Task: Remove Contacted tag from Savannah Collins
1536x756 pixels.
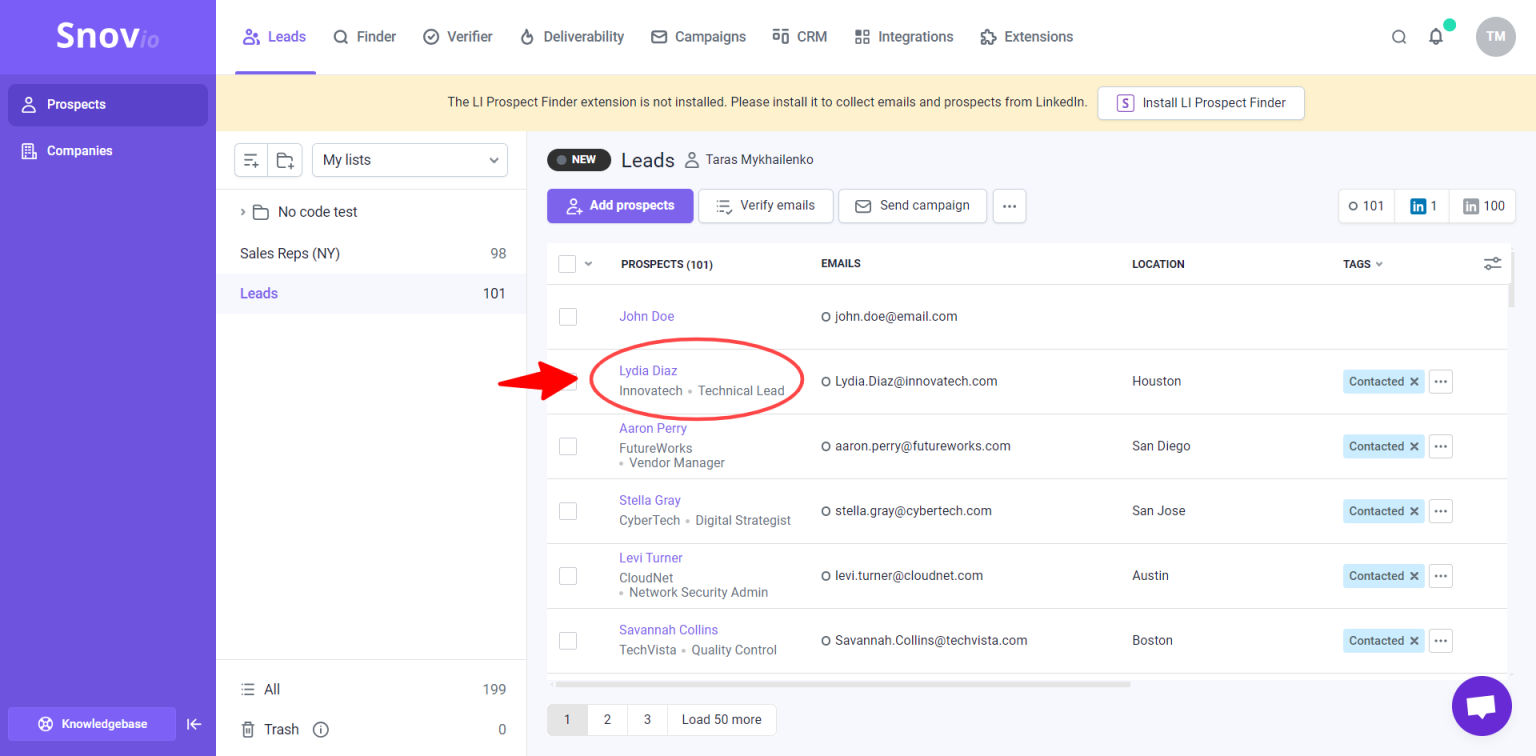Action: [x=1414, y=641]
